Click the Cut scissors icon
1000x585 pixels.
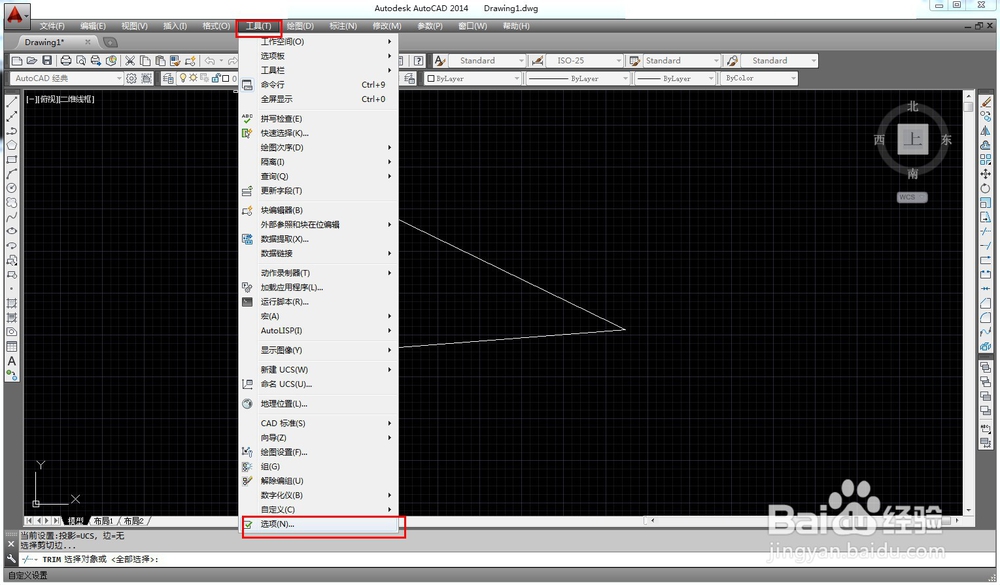pos(130,61)
